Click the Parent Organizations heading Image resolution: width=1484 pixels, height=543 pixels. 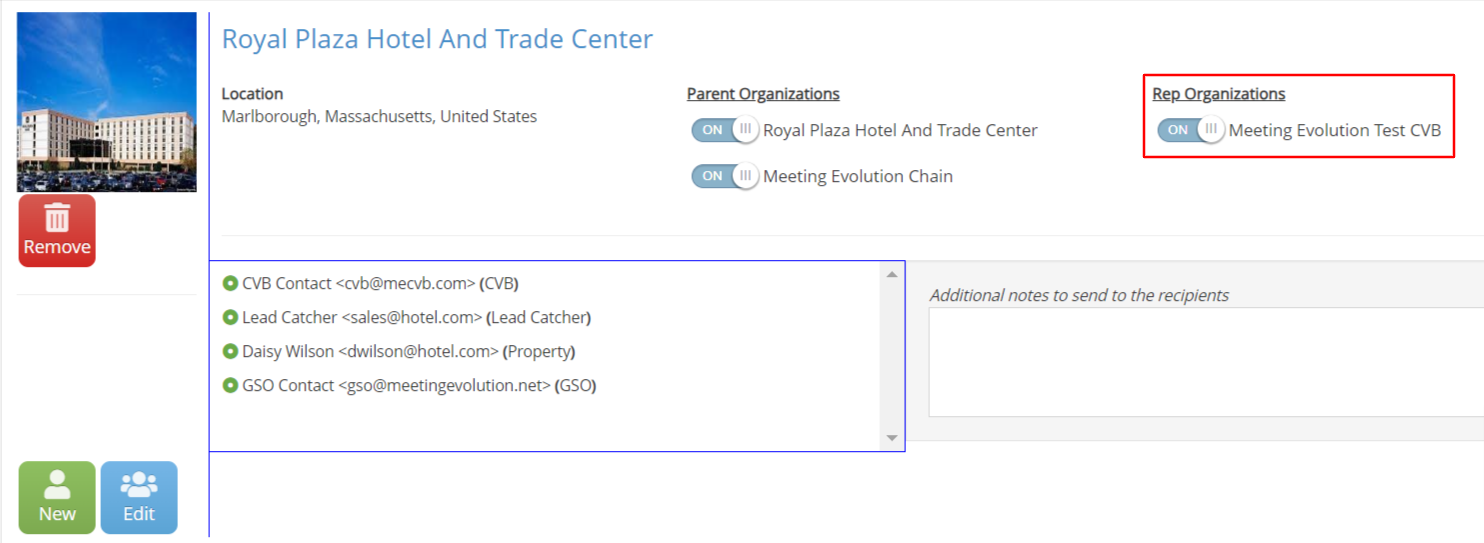click(x=763, y=94)
